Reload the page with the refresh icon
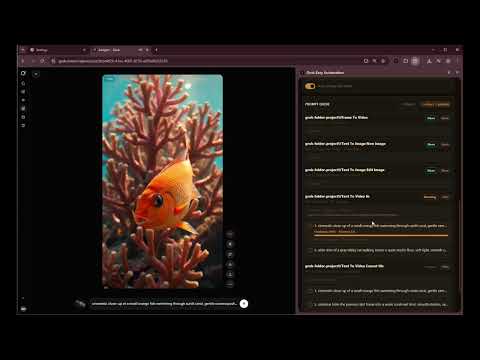Image resolution: width=480 pixels, height=360 pixels. point(42,61)
